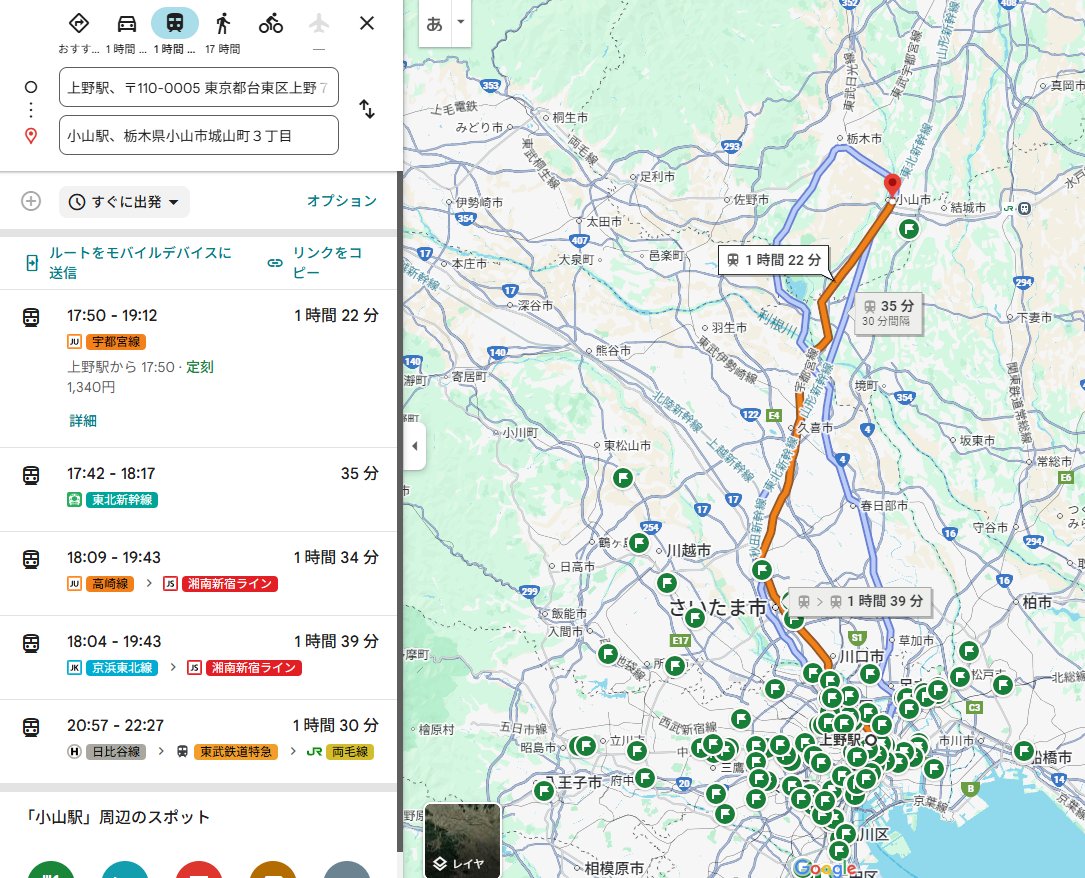This screenshot has width=1085, height=878.
Task: Click the 京浜東北線 line badge
Action: (122, 668)
